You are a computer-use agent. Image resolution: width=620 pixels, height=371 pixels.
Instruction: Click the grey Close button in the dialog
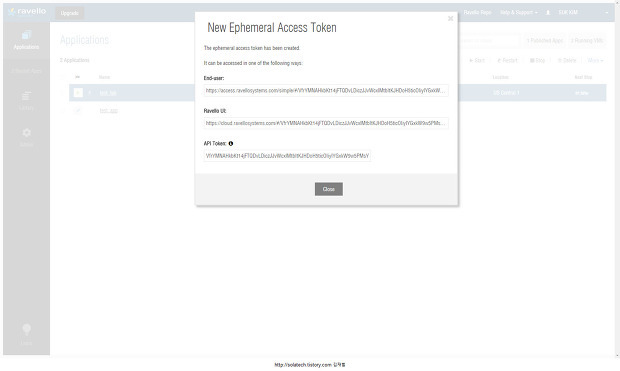(329, 189)
